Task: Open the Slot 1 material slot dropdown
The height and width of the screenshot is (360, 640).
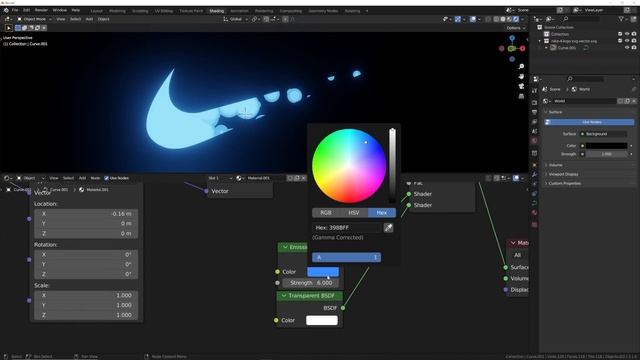Action: (x=220, y=178)
